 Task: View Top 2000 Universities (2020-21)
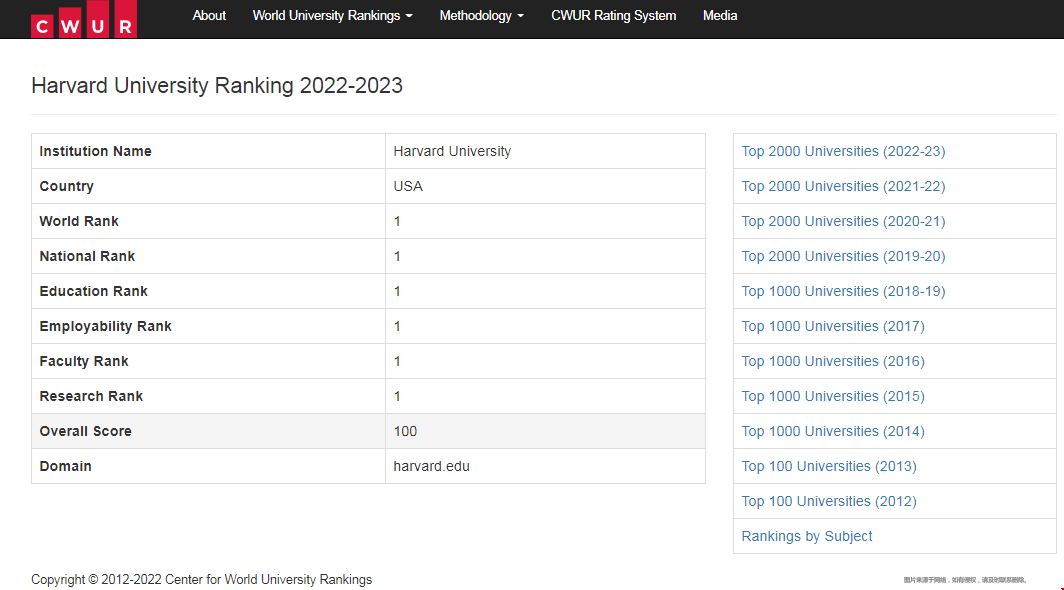(843, 221)
